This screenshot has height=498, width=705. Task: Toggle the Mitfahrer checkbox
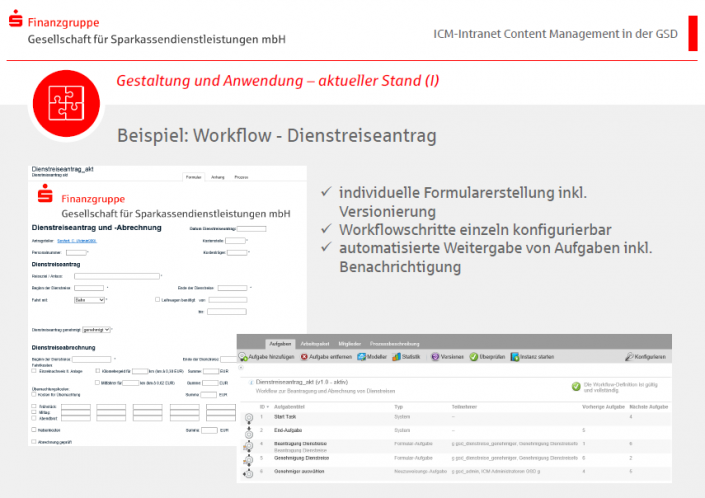click(97, 382)
